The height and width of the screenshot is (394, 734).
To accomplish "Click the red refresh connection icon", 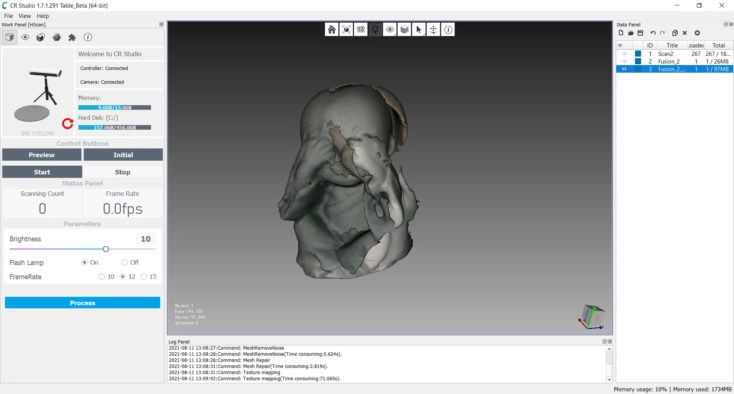I will [x=67, y=124].
